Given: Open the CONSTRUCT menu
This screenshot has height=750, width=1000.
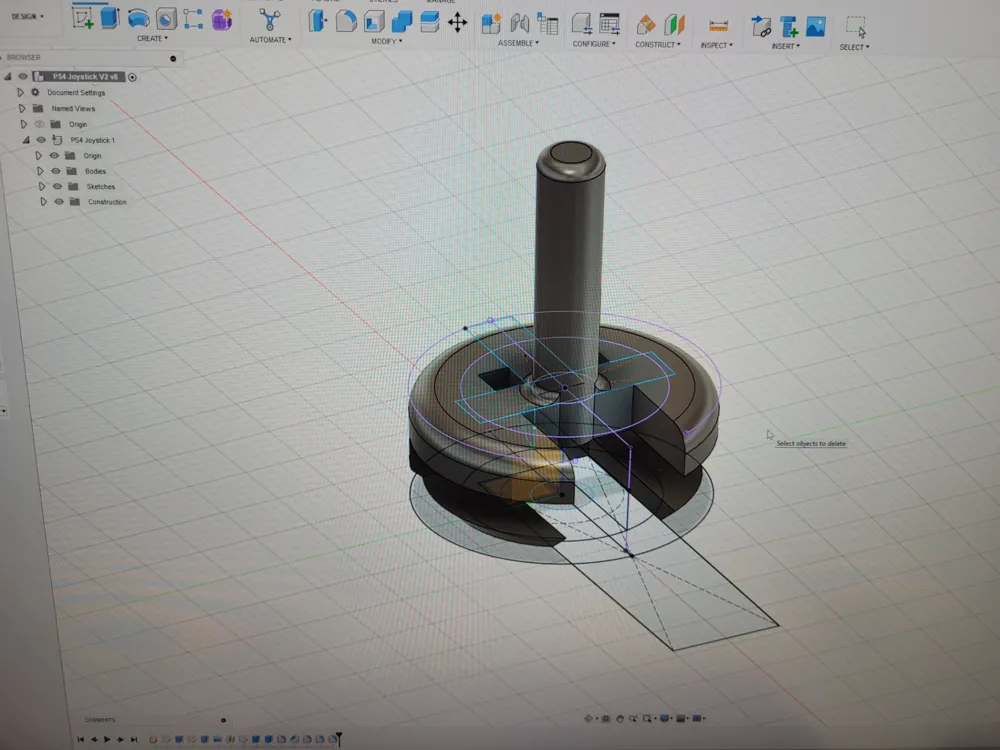Looking at the screenshot, I should click(x=658, y=45).
